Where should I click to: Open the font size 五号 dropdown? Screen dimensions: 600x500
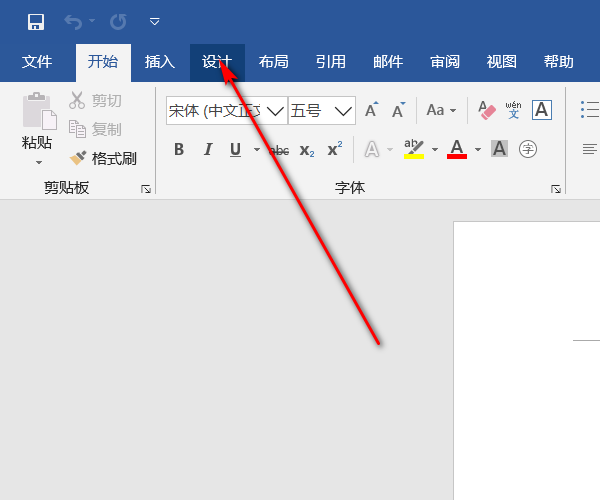pyautogui.click(x=344, y=110)
